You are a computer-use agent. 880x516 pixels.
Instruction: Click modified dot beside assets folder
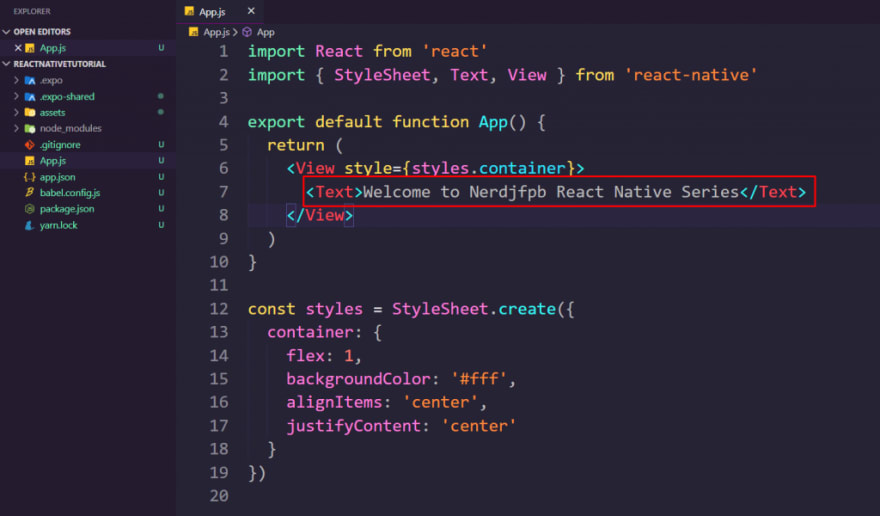point(161,112)
